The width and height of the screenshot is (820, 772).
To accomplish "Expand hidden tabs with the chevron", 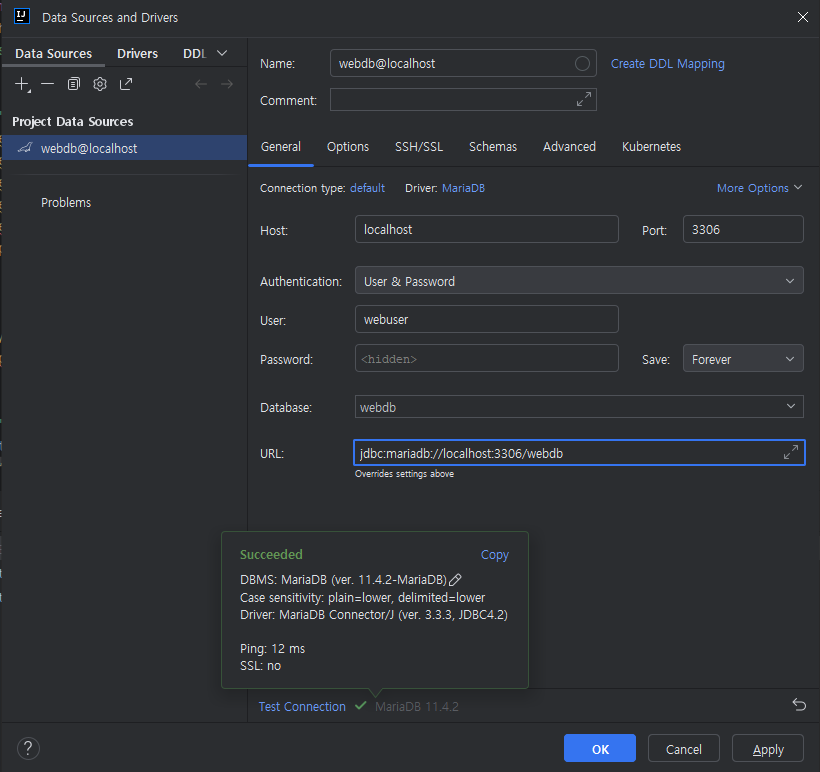I will click(222, 53).
